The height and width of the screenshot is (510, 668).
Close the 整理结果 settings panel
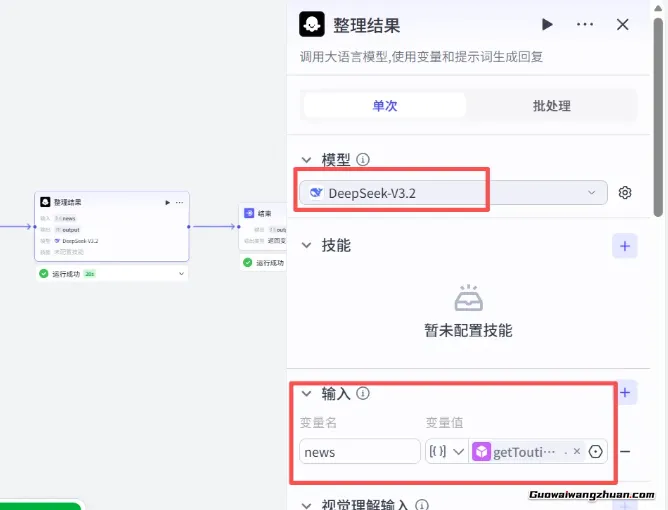pyautogui.click(x=622, y=24)
